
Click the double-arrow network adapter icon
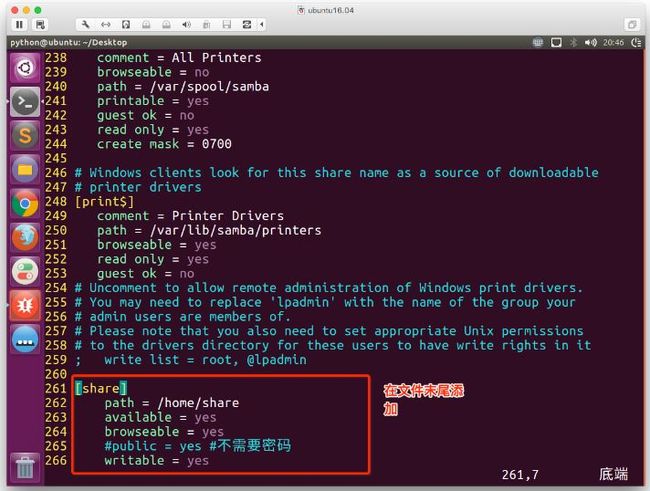click(x=106, y=24)
